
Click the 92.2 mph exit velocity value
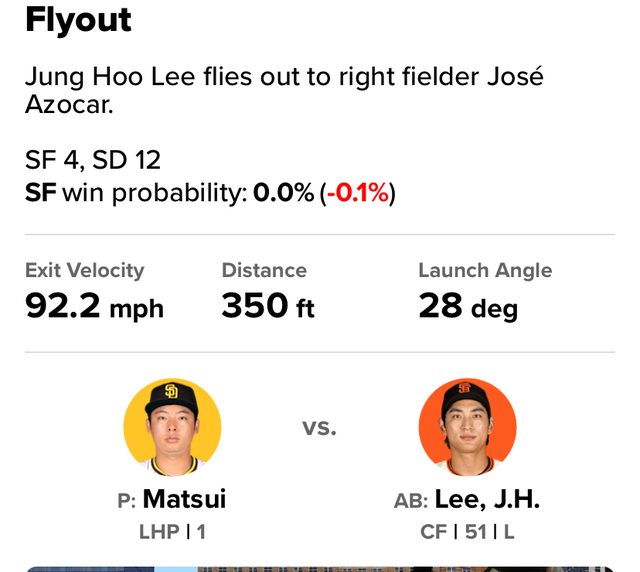tap(94, 306)
